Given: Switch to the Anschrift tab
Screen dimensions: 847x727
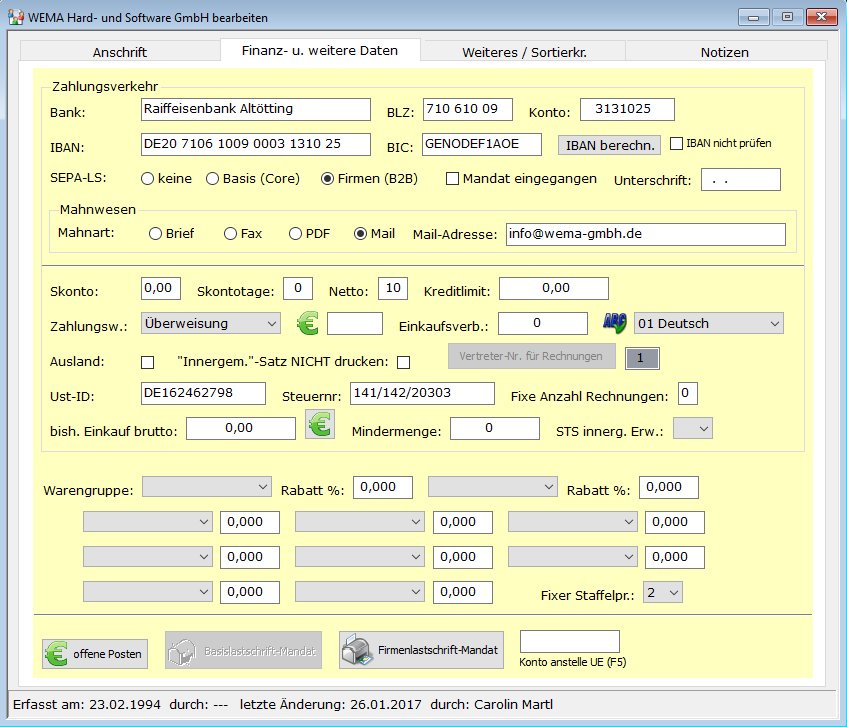Looking at the screenshot, I should pyautogui.click(x=120, y=52).
